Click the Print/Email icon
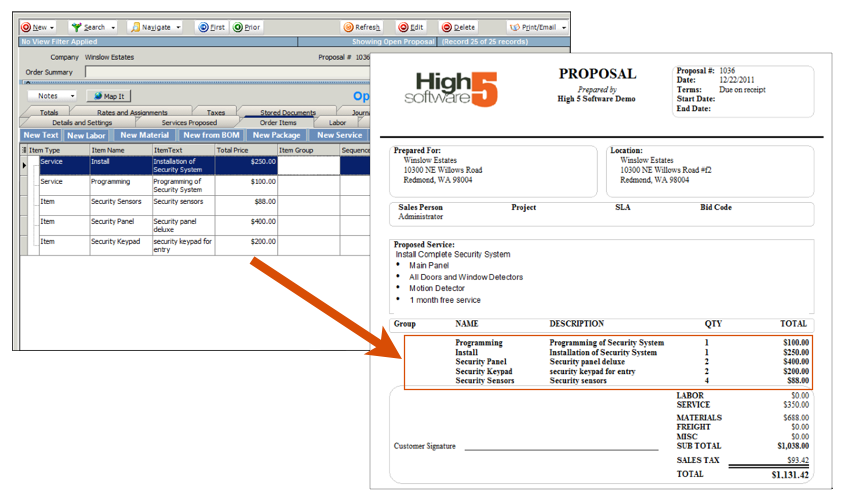The width and height of the screenshot is (842, 499). 515,27
